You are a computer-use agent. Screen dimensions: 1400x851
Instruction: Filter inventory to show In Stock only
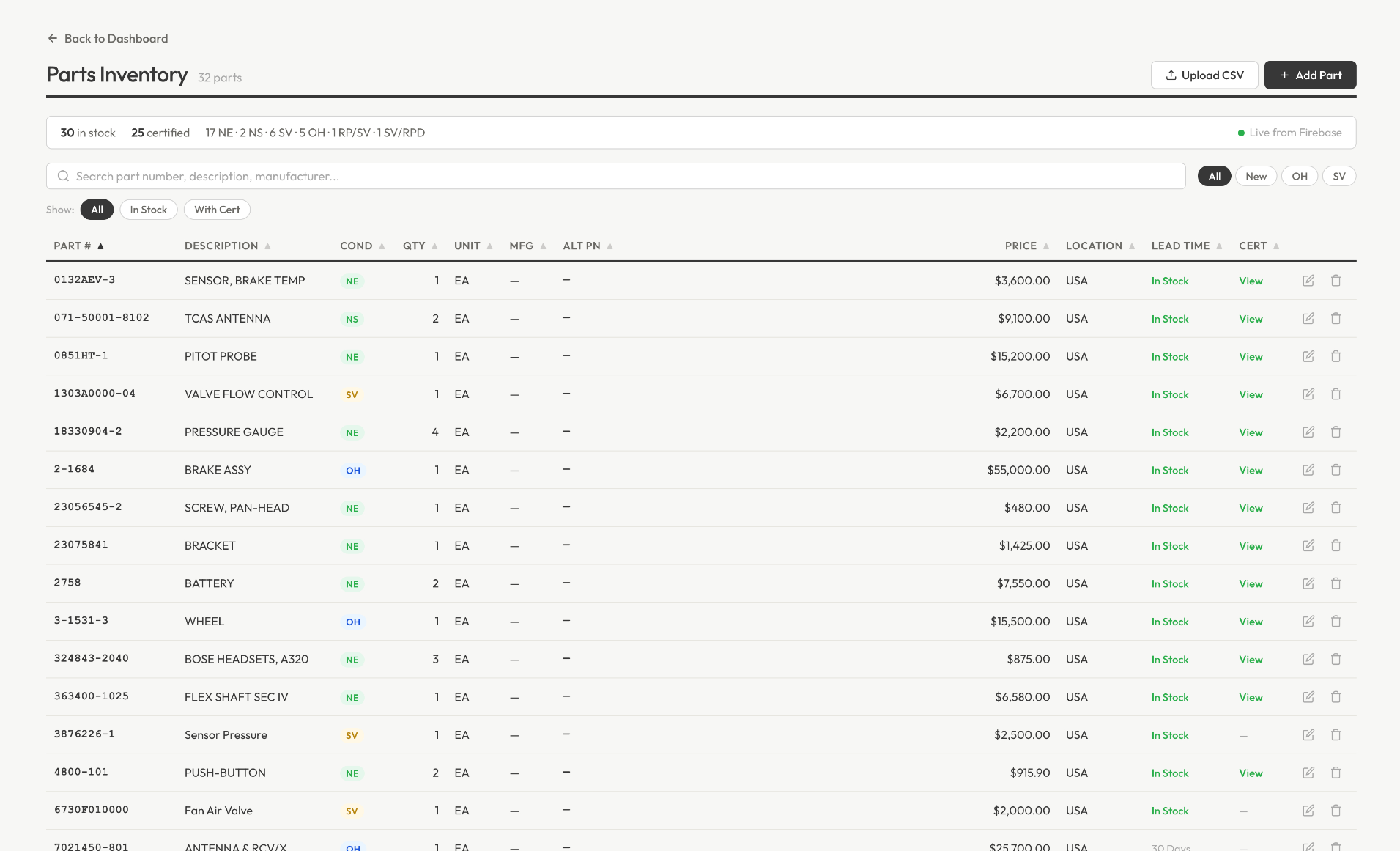148,210
